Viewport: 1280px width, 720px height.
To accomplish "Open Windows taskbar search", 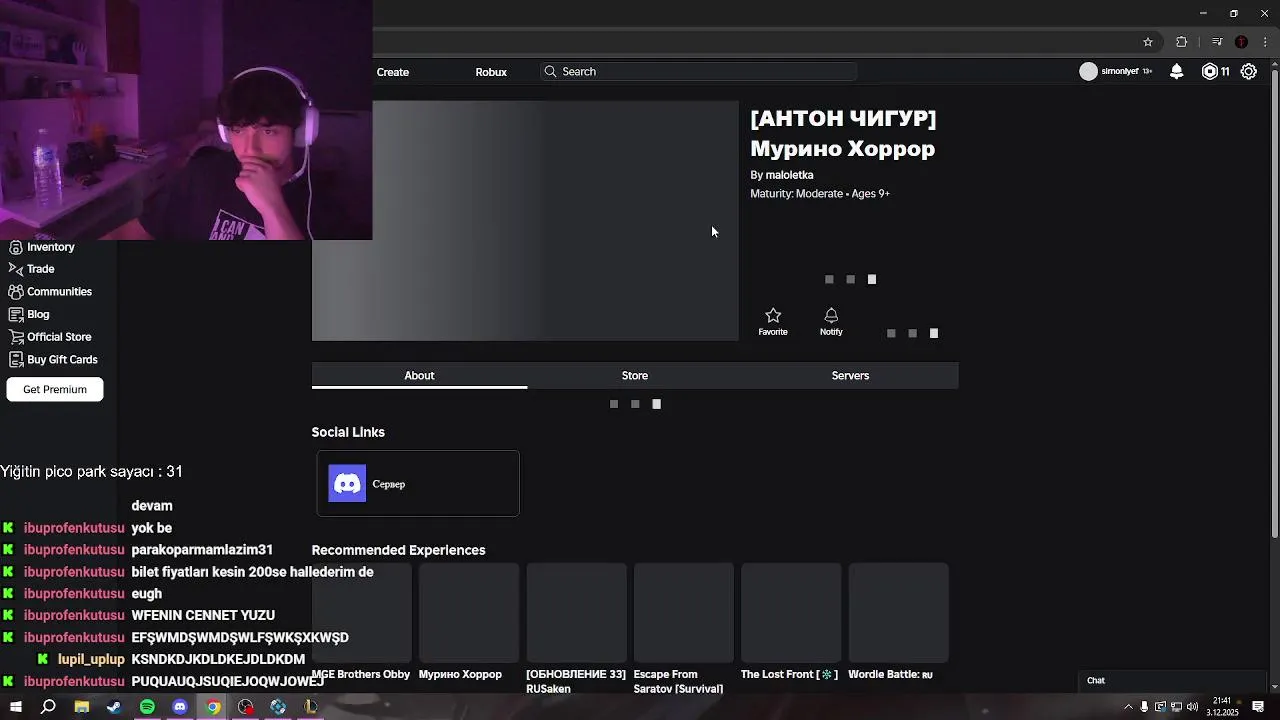I will (48, 707).
